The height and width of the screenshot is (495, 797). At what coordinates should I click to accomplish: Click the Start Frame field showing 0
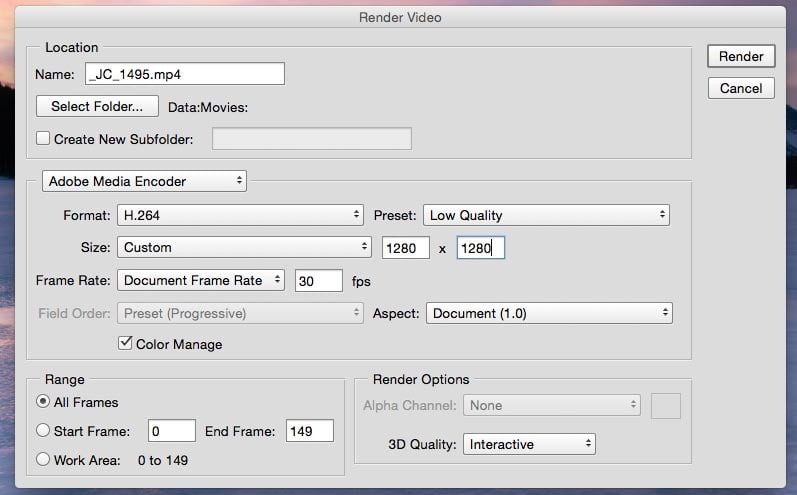[x=172, y=431]
